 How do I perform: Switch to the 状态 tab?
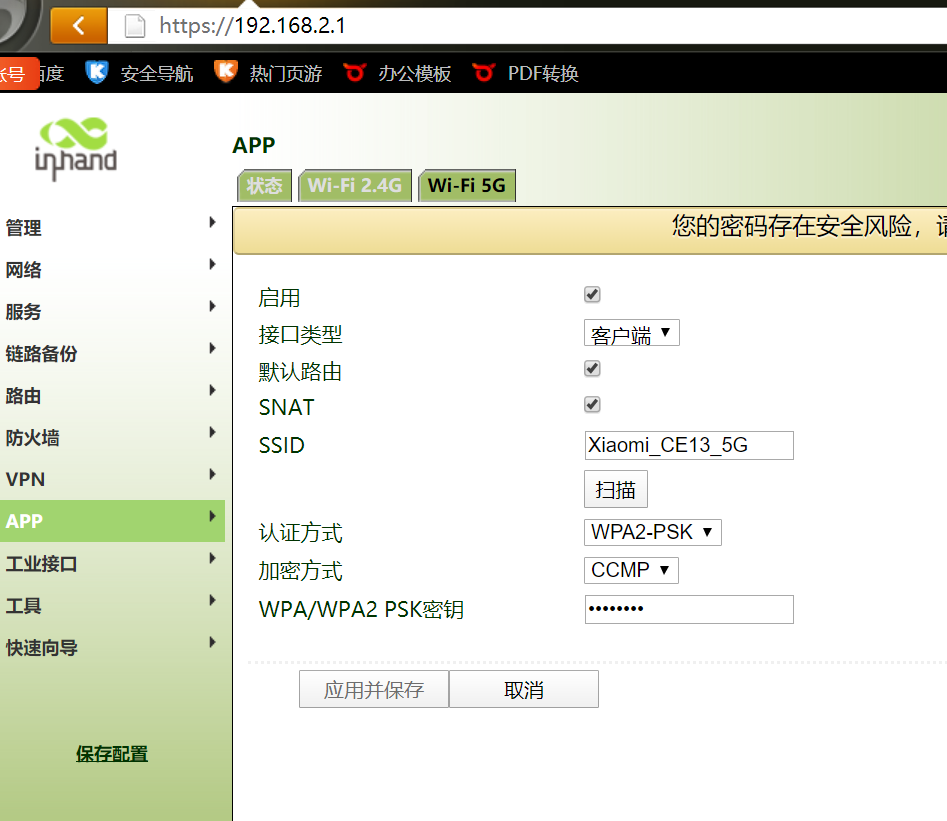[x=263, y=185]
